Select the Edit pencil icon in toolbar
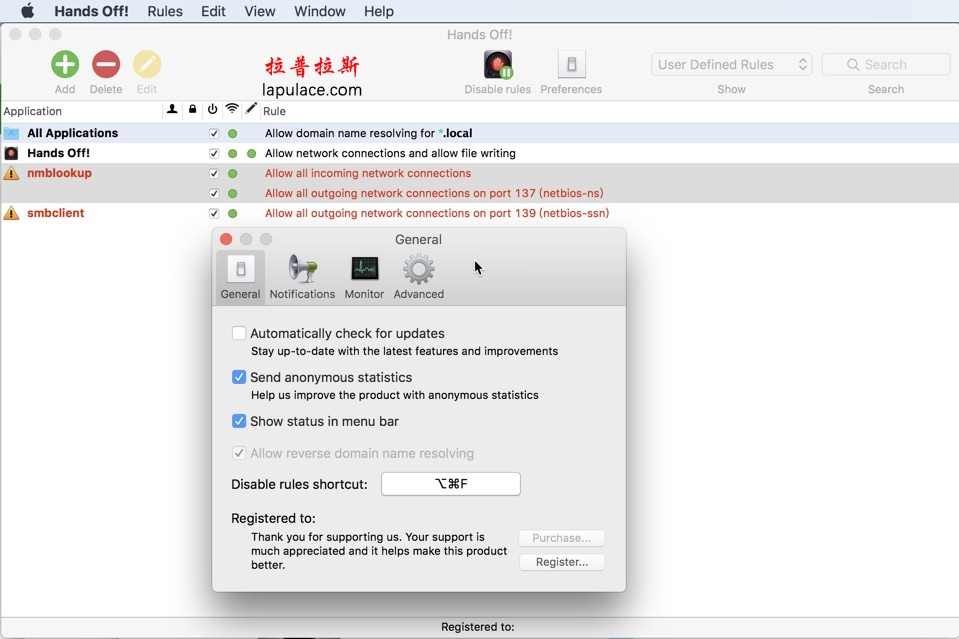 tap(146, 65)
